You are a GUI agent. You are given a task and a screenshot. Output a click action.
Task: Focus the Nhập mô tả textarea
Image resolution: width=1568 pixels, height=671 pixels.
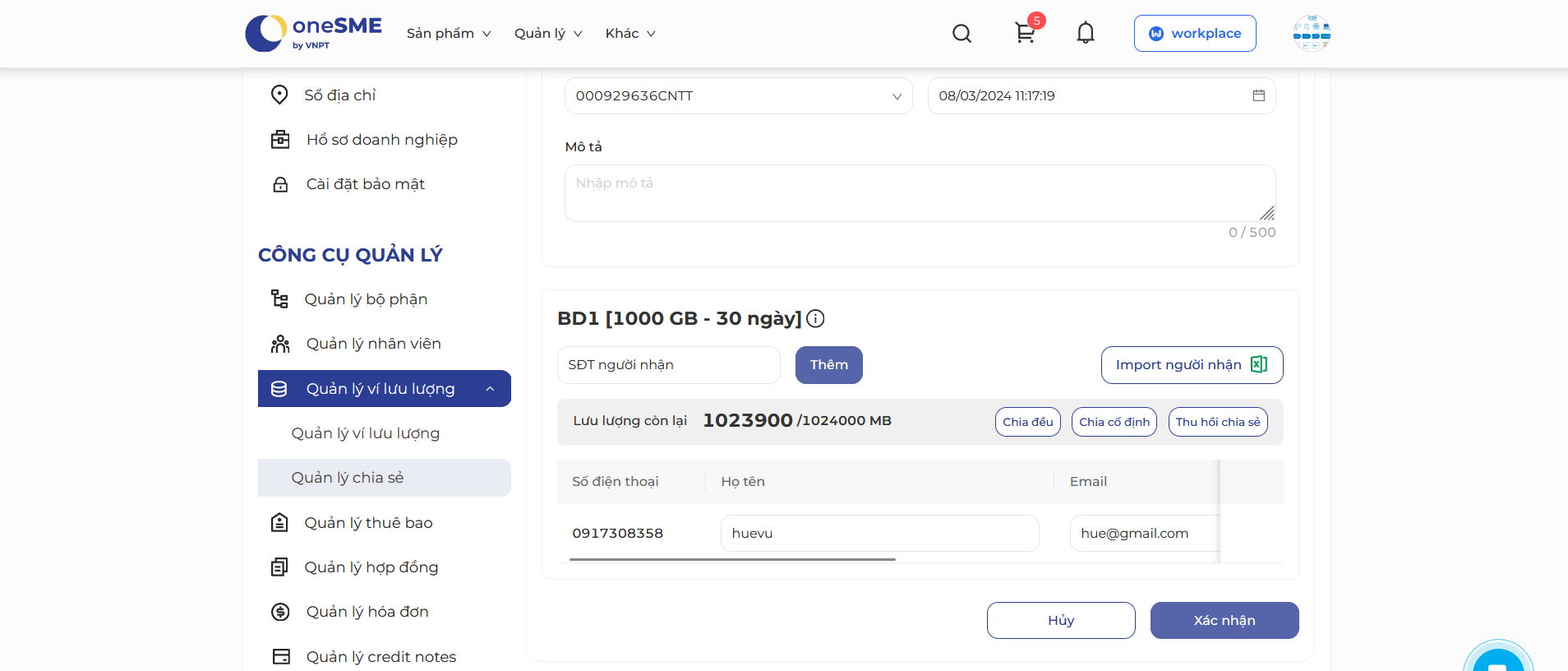coord(920,193)
